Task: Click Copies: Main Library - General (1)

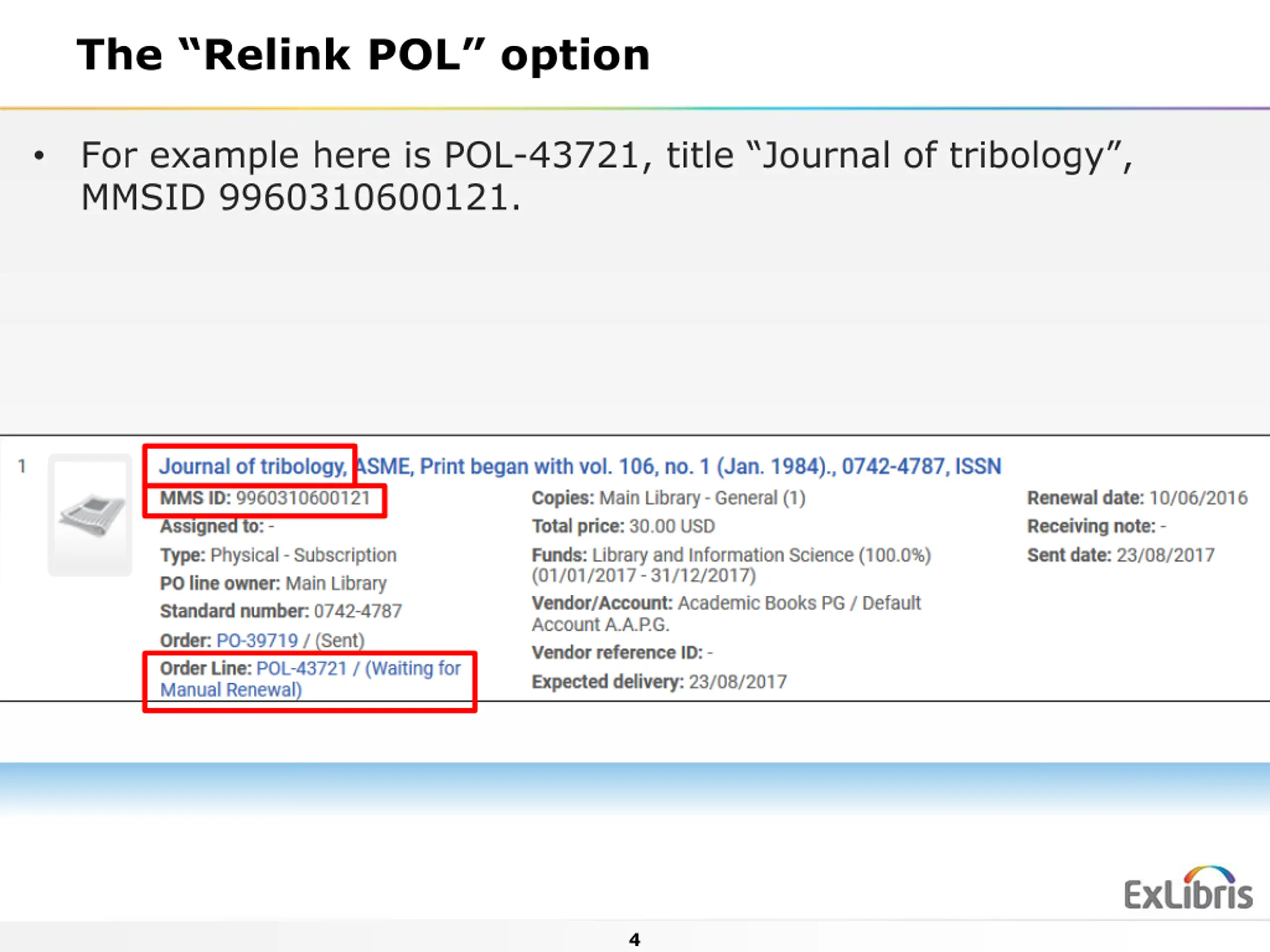Action: tap(668, 497)
